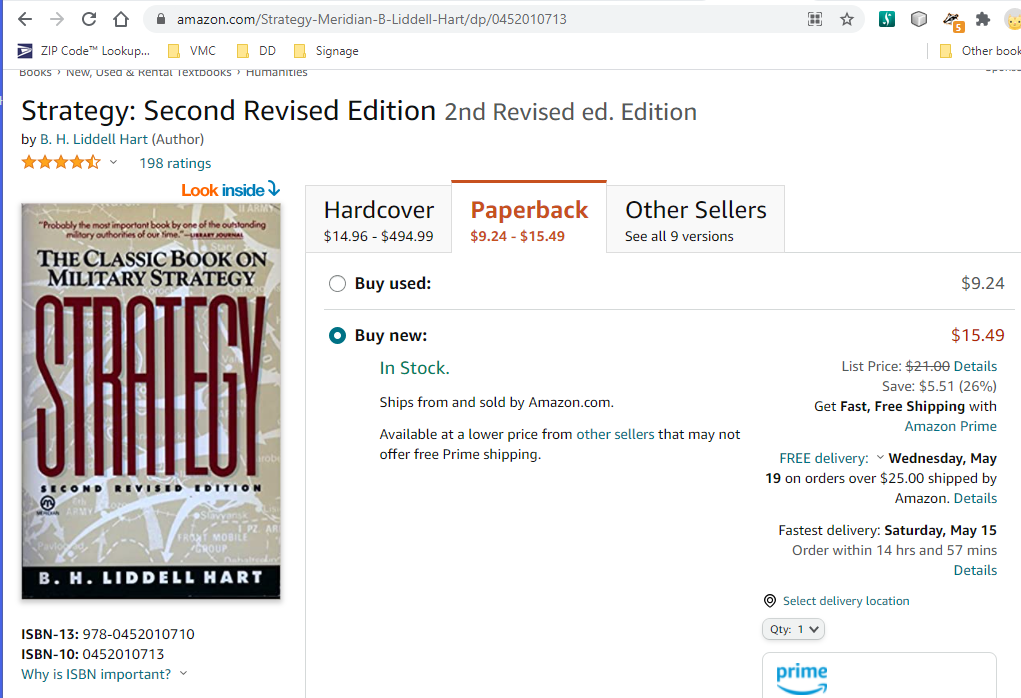1021x698 pixels.
Task: Expand FREE delivery options chevron
Action: 880,457
